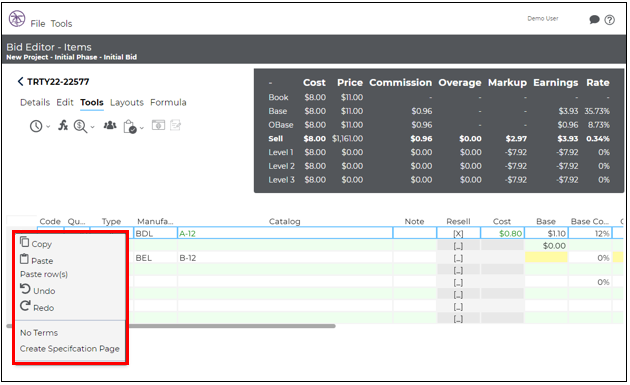Click the people group icon
Screen dimensions: 630x385
click(110, 125)
